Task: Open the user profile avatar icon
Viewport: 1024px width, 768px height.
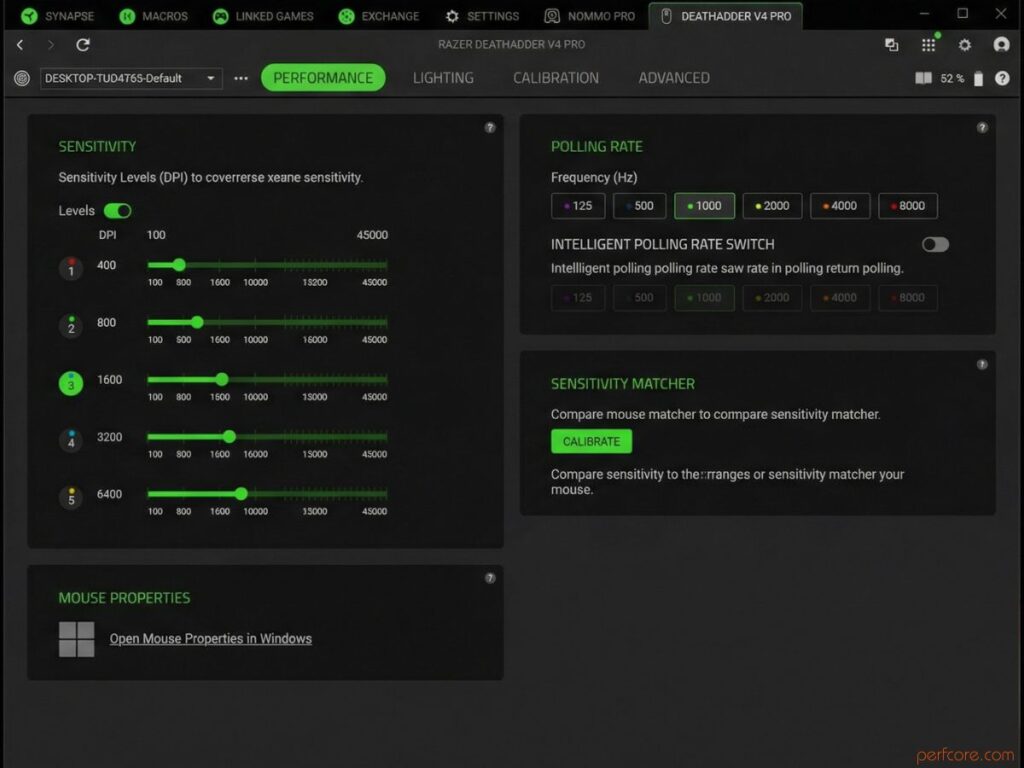Action: [1001, 45]
